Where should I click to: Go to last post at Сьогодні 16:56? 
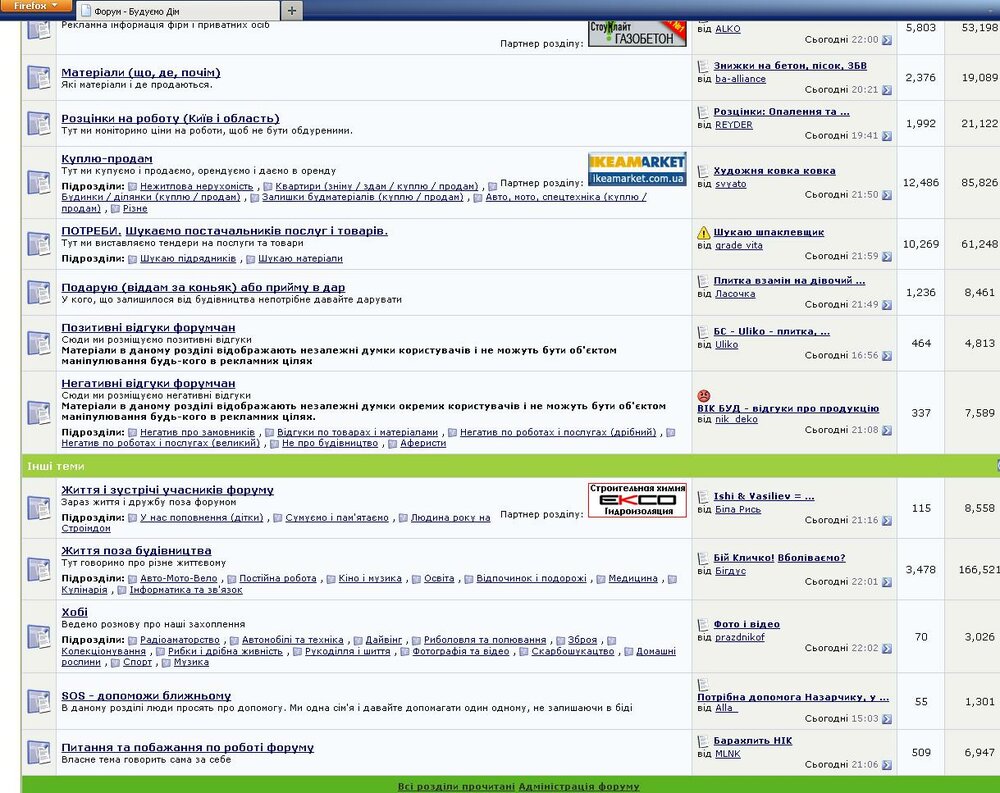point(886,356)
